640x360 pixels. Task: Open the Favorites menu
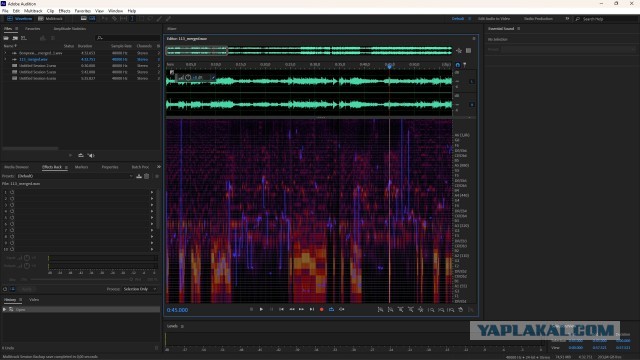pyautogui.click(x=83, y=11)
